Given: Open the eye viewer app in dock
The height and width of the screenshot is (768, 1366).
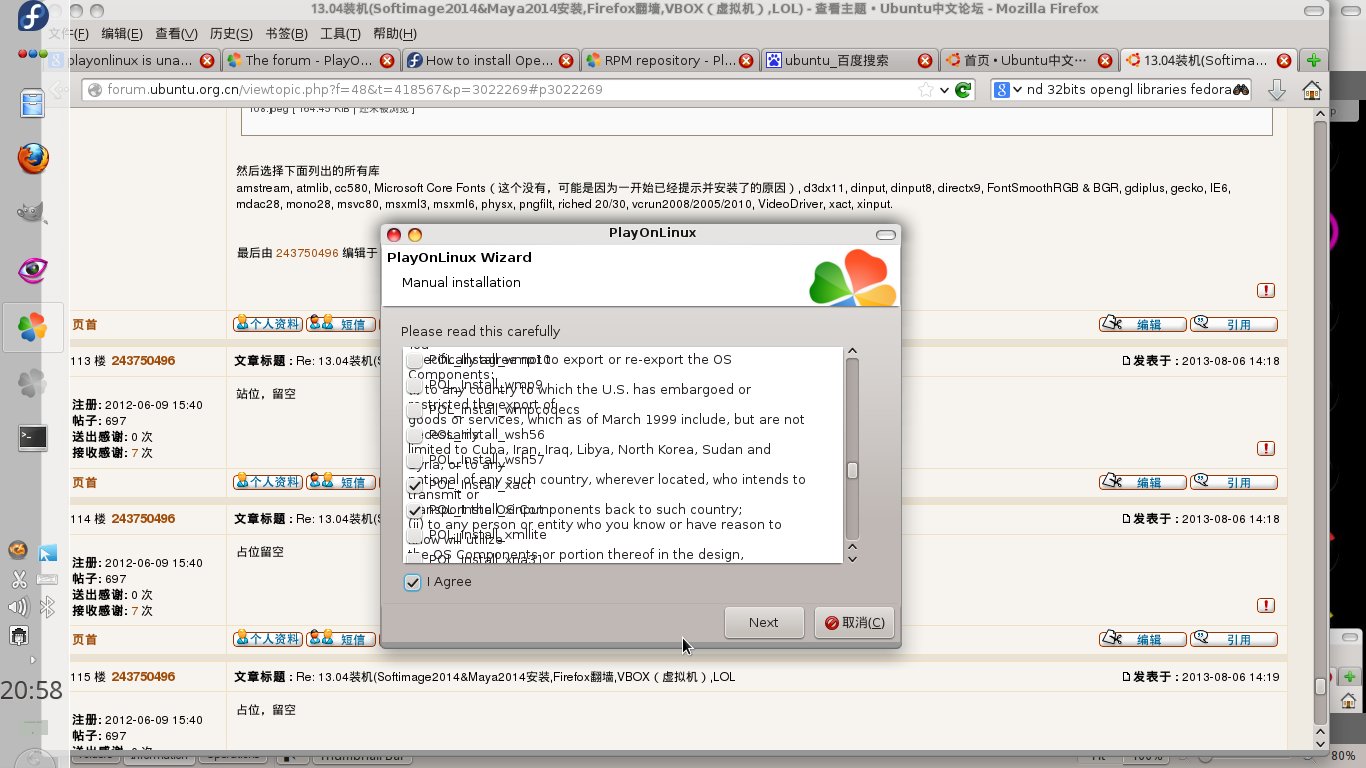Looking at the screenshot, I should coord(32,270).
